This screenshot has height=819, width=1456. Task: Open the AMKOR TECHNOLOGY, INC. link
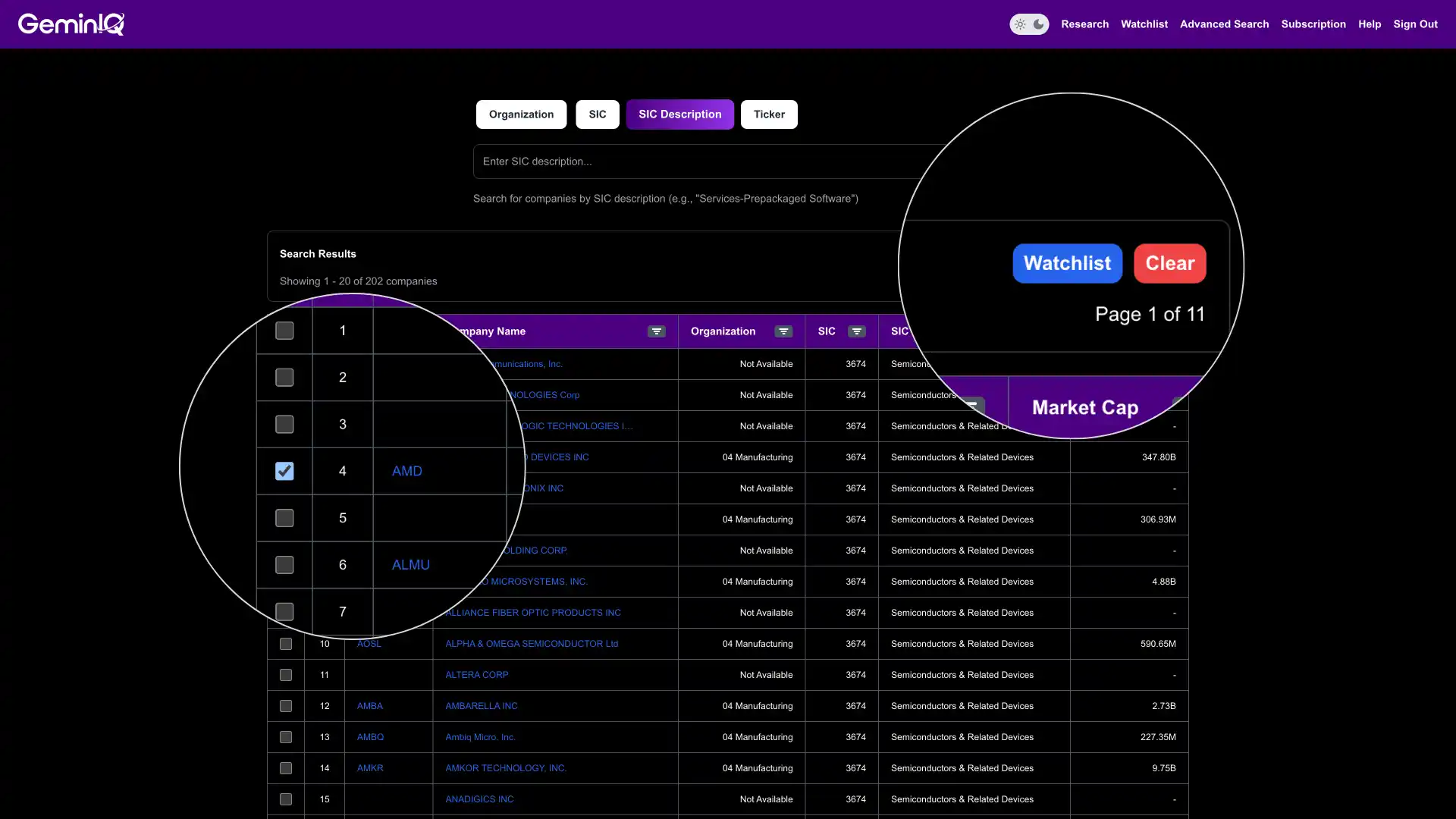pyautogui.click(x=506, y=767)
